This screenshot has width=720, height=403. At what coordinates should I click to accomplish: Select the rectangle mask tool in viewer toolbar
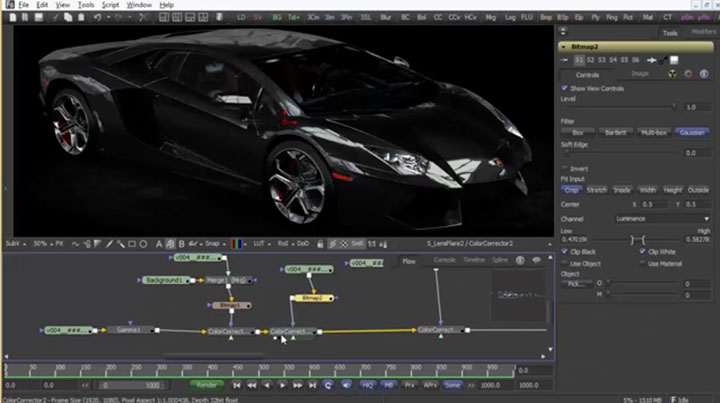pos(132,244)
